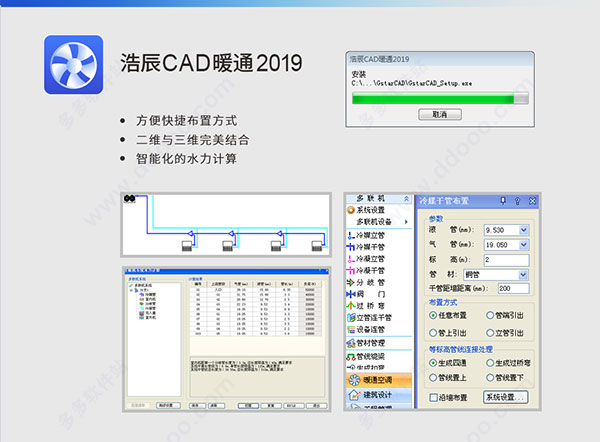Click the green installation progress bar
The width and height of the screenshot is (600, 442).
(440, 98)
